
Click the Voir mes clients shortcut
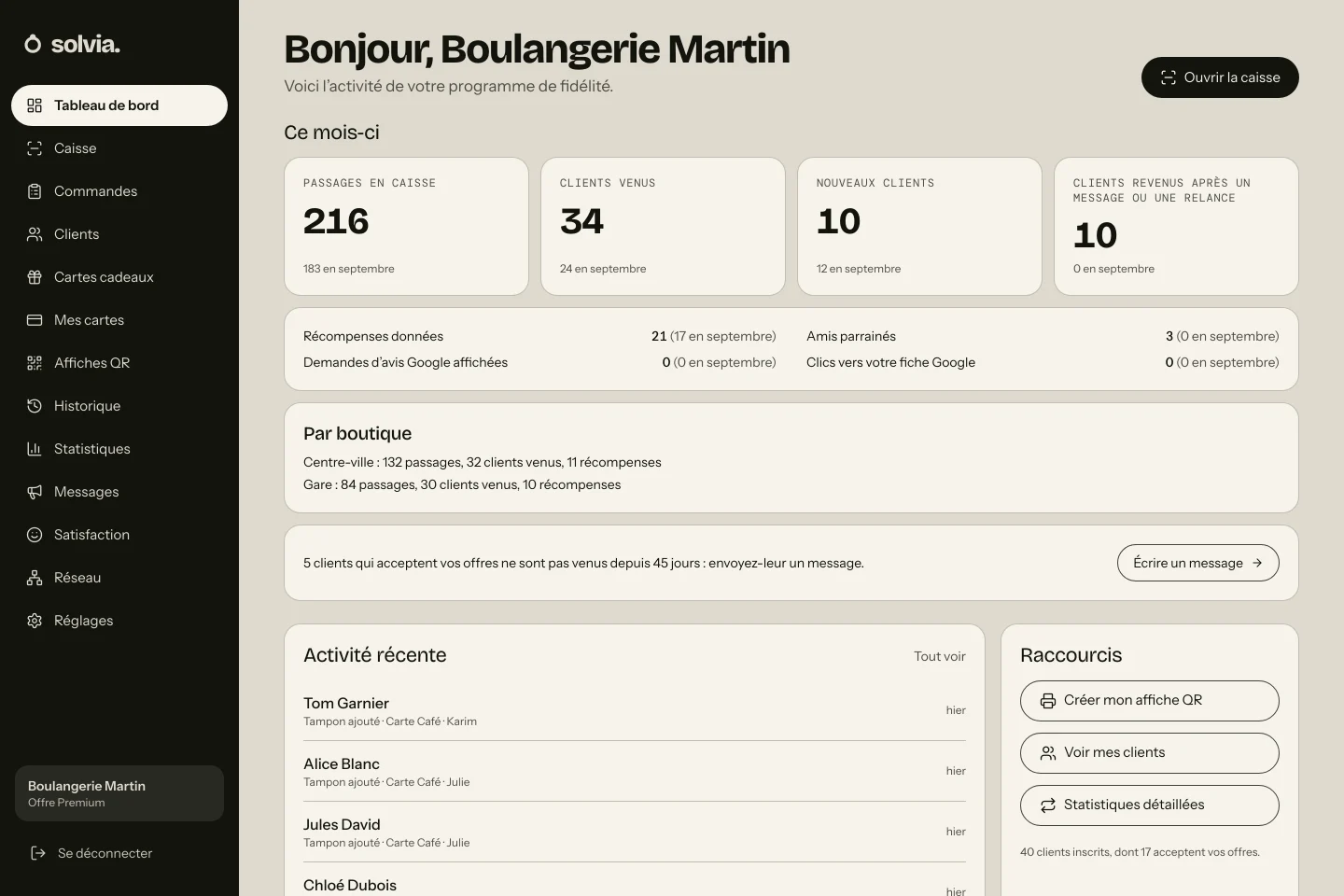point(1149,753)
